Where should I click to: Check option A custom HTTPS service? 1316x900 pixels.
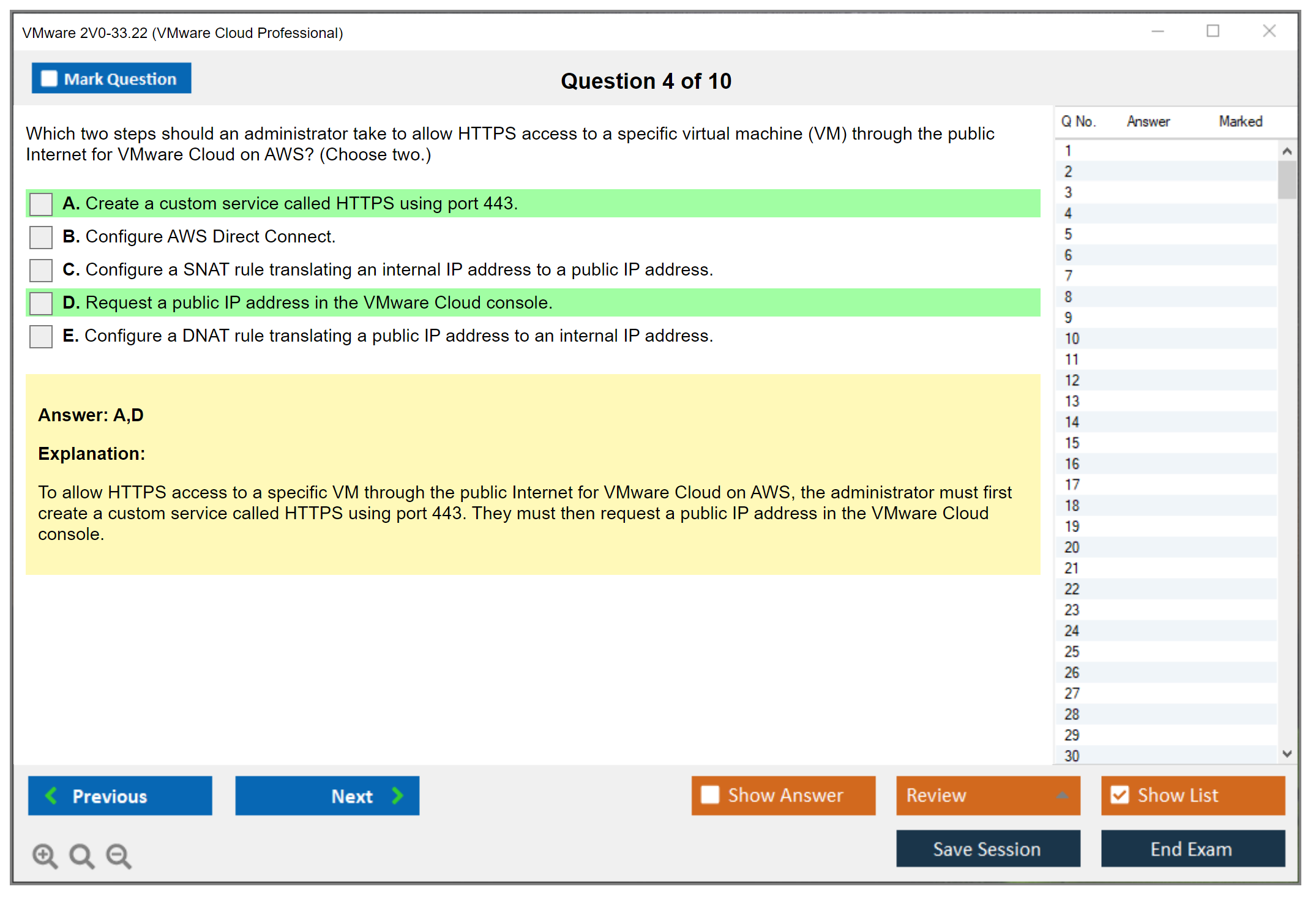point(41,204)
